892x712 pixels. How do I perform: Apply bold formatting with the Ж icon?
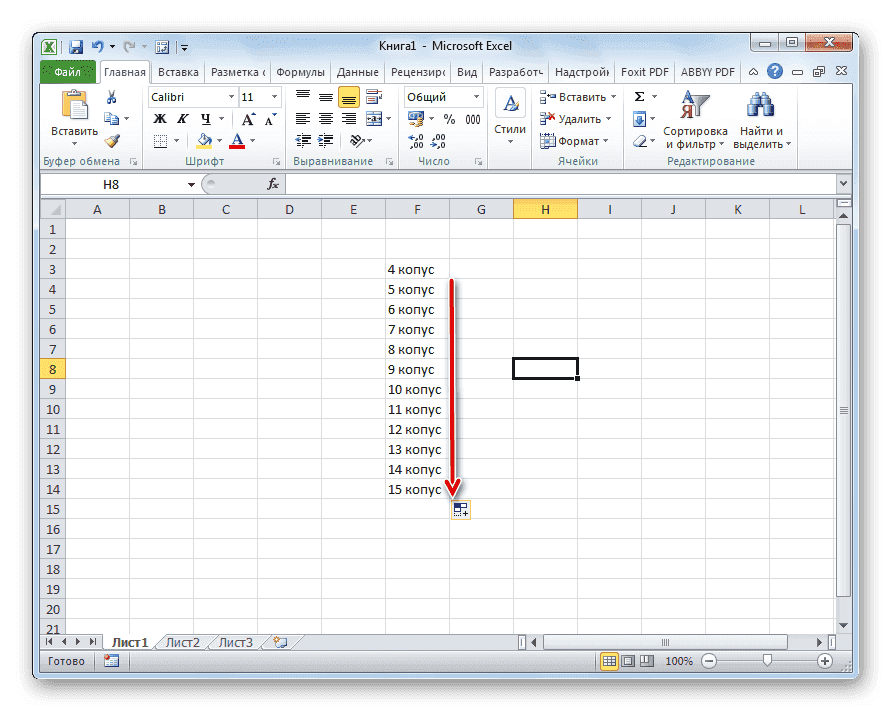click(160, 118)
